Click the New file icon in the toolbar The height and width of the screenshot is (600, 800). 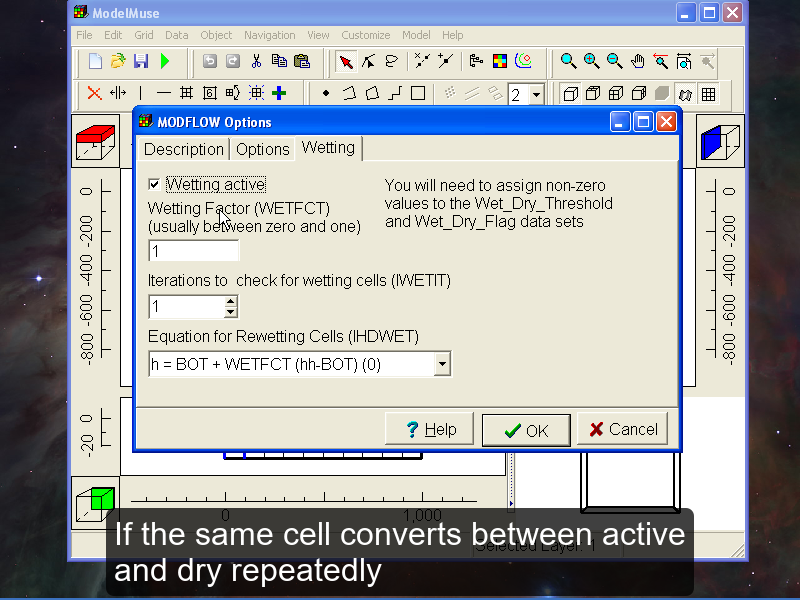pos(95,61)
